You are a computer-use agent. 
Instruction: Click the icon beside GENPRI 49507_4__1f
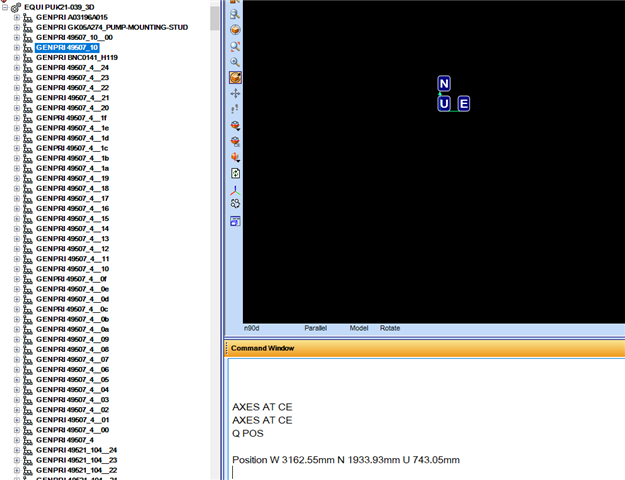28,118
